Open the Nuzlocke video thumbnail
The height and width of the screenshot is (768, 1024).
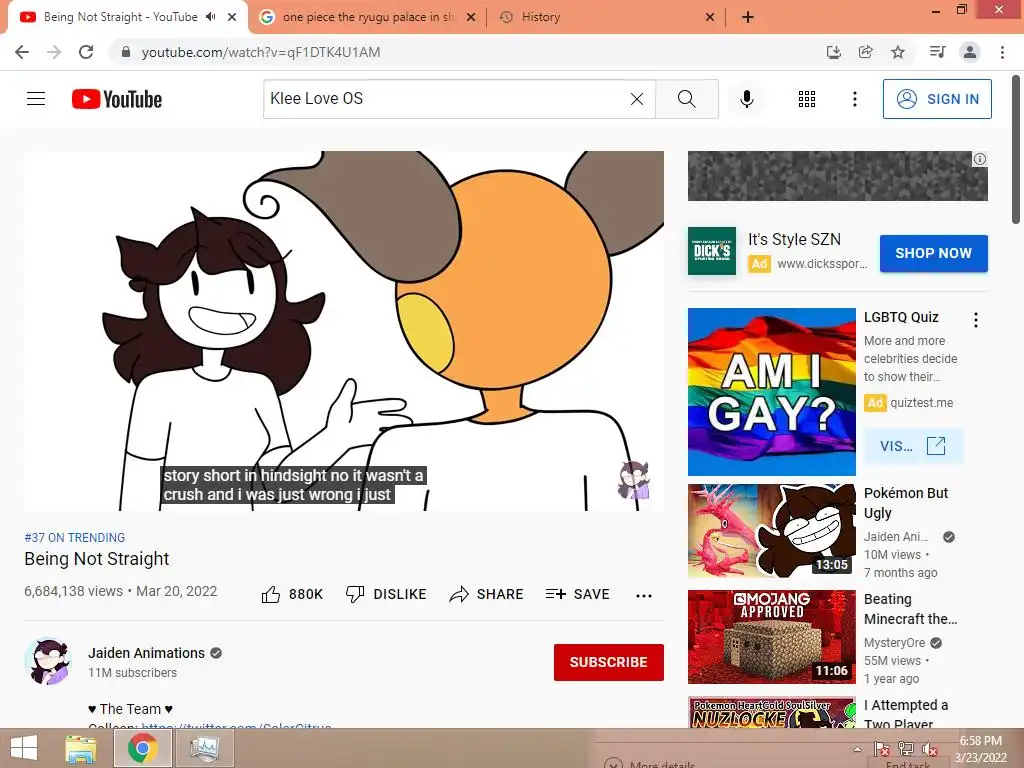click(x=771, y=712)
